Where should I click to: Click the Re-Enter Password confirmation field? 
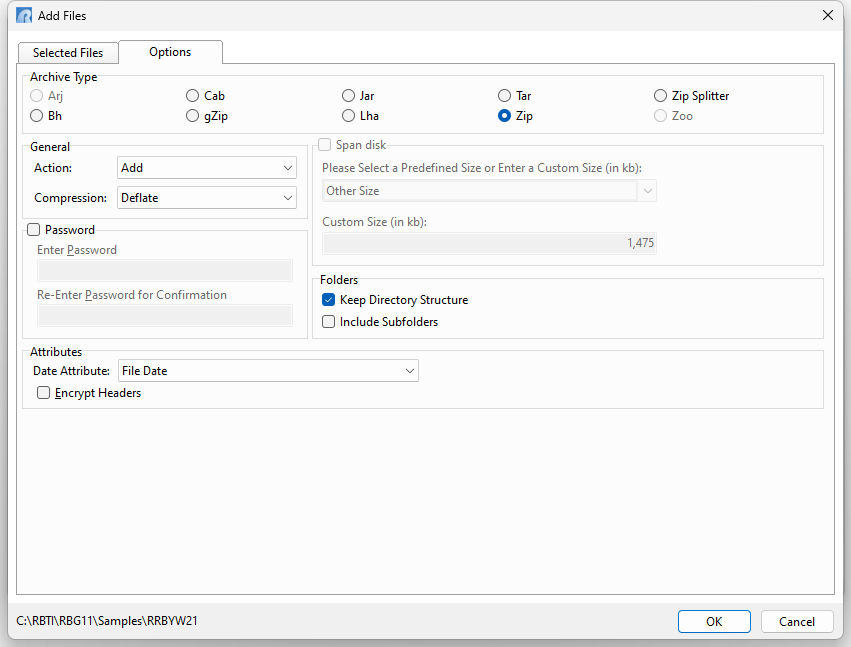pos(165,315)
